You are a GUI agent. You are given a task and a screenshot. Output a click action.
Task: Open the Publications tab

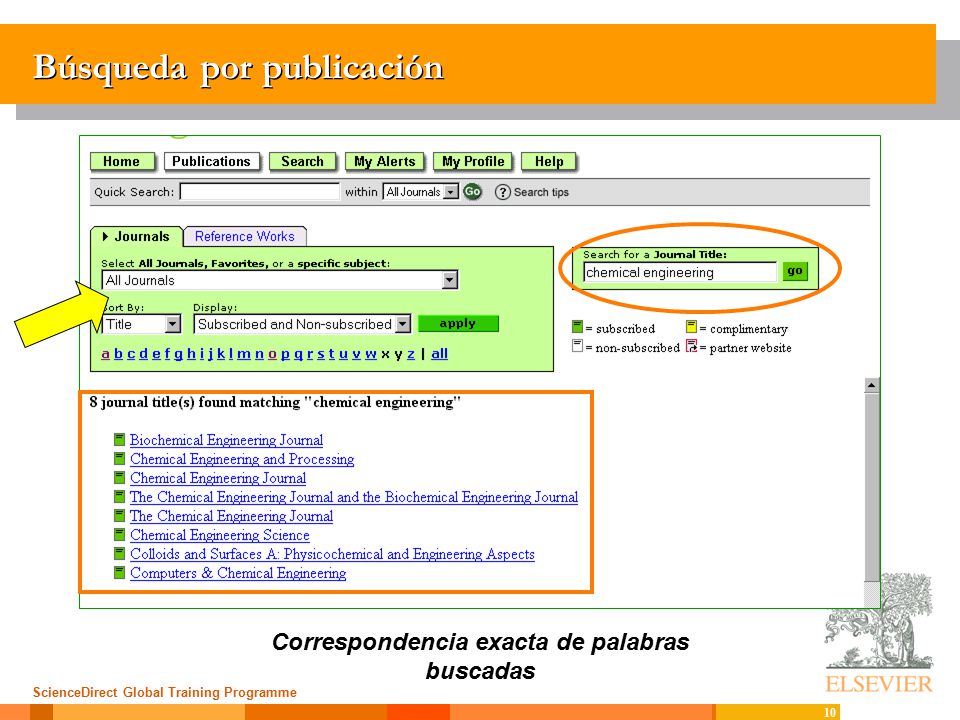pyautogui.click(x=211, y=162)
